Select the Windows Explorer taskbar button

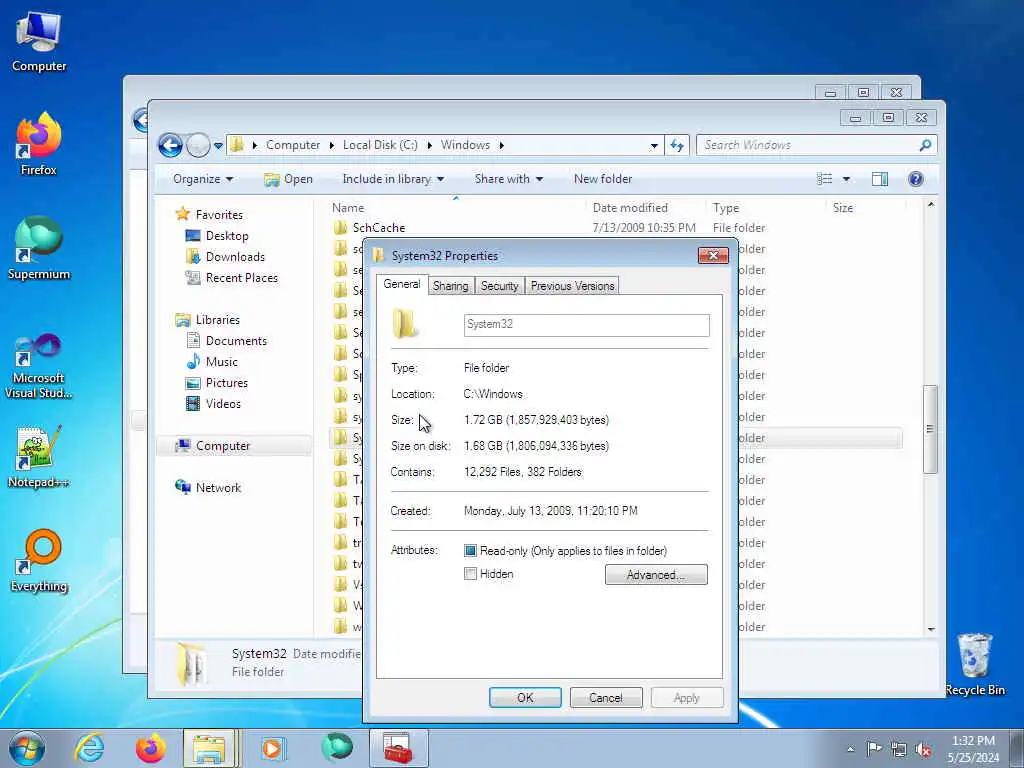(x=210, y=748)
